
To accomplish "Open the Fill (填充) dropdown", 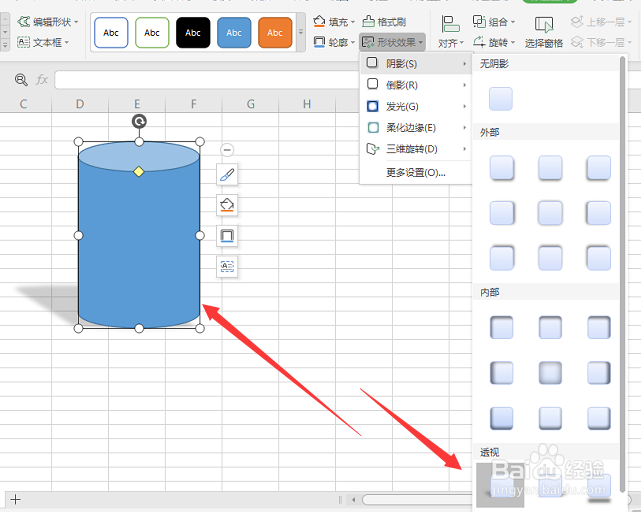I will coord(334,21).
